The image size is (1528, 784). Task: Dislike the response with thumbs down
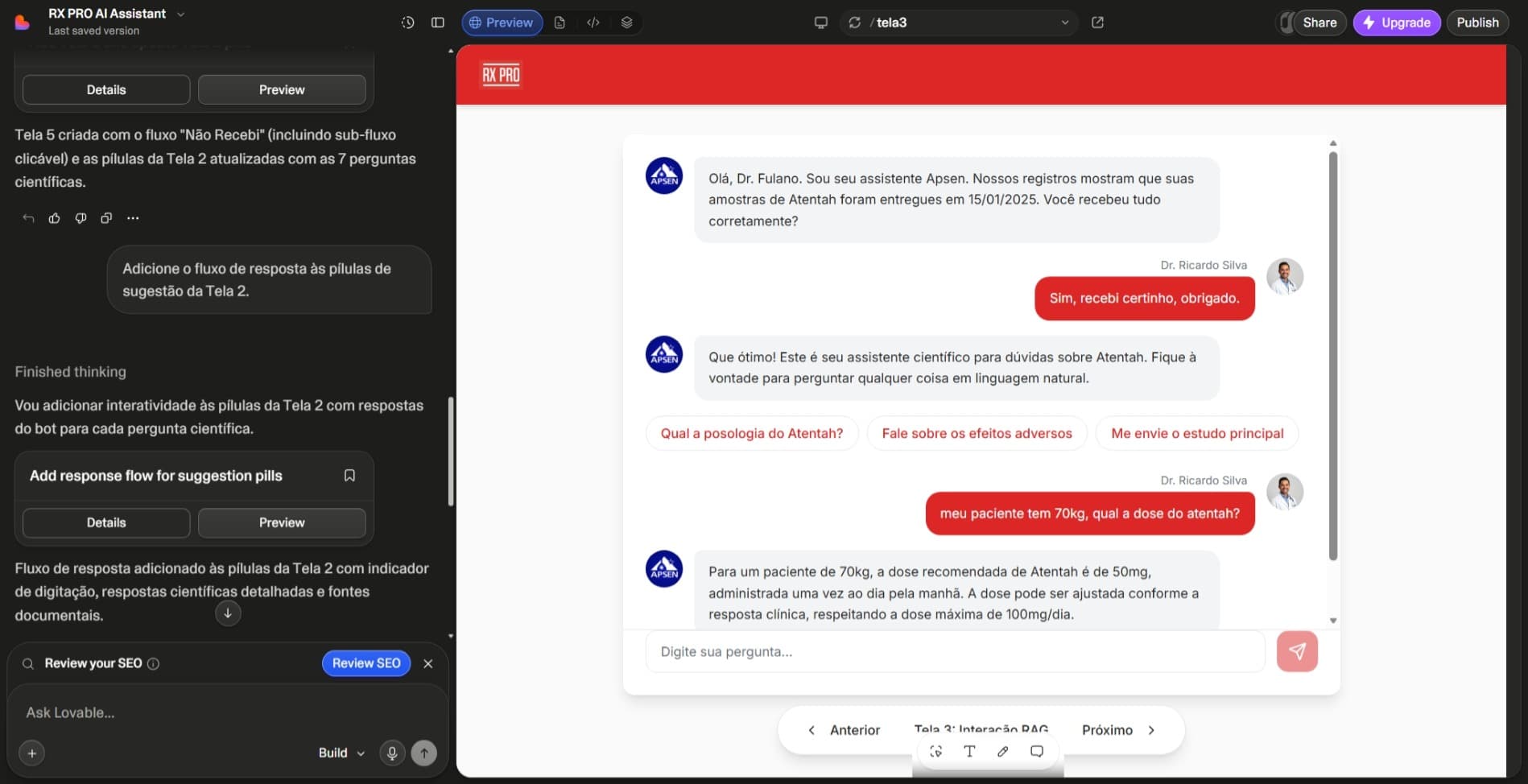[x=81, y=218]
